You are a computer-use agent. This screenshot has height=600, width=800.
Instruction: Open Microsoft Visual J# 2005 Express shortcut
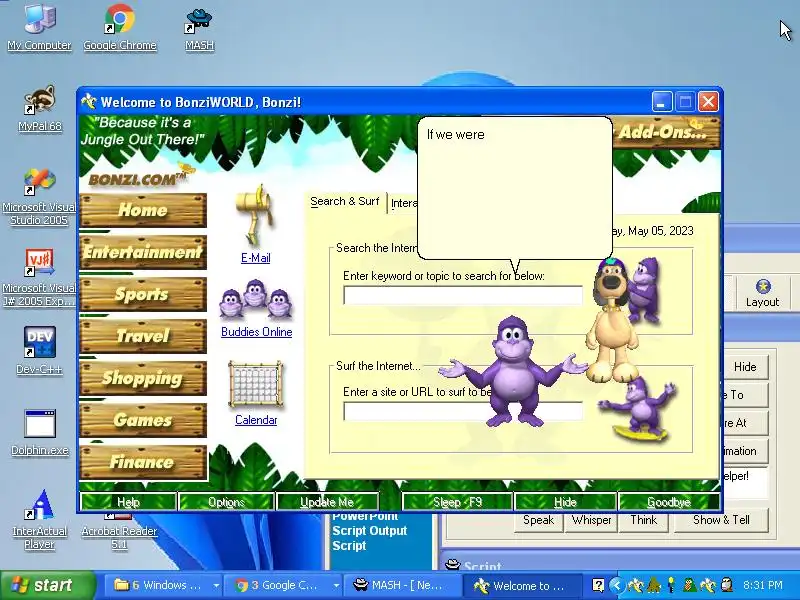coord(39,278)
